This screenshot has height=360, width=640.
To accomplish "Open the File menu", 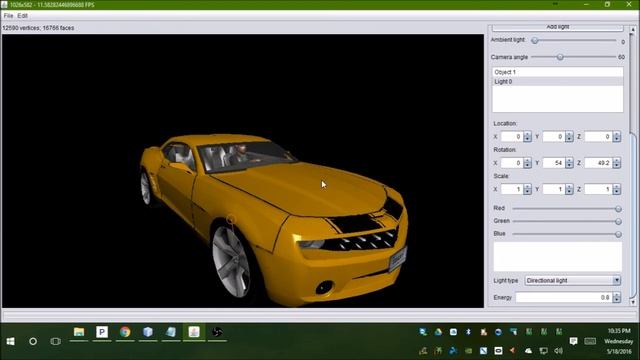I will (8, 16).
